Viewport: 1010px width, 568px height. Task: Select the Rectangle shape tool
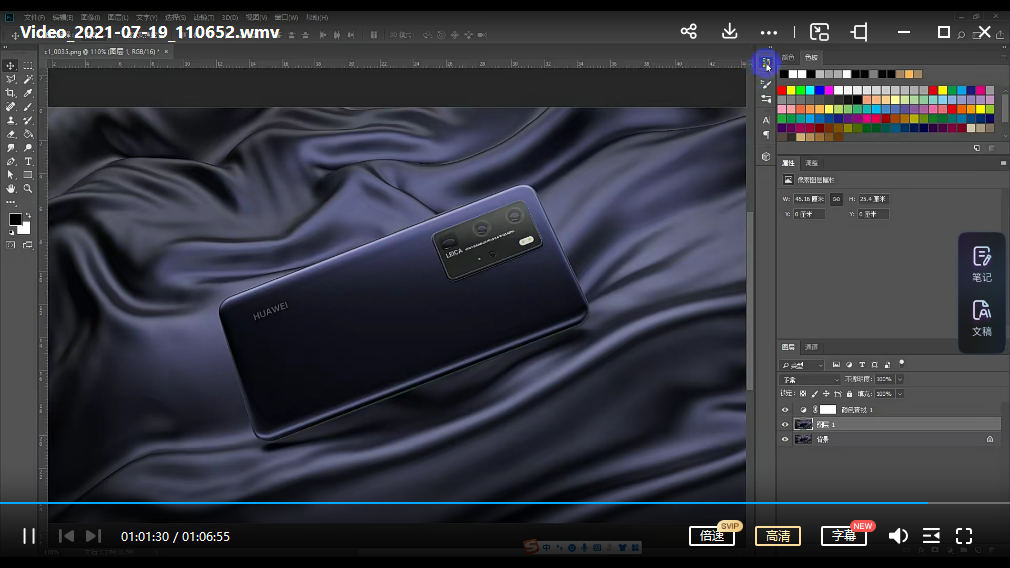click(x=28, y=175)
